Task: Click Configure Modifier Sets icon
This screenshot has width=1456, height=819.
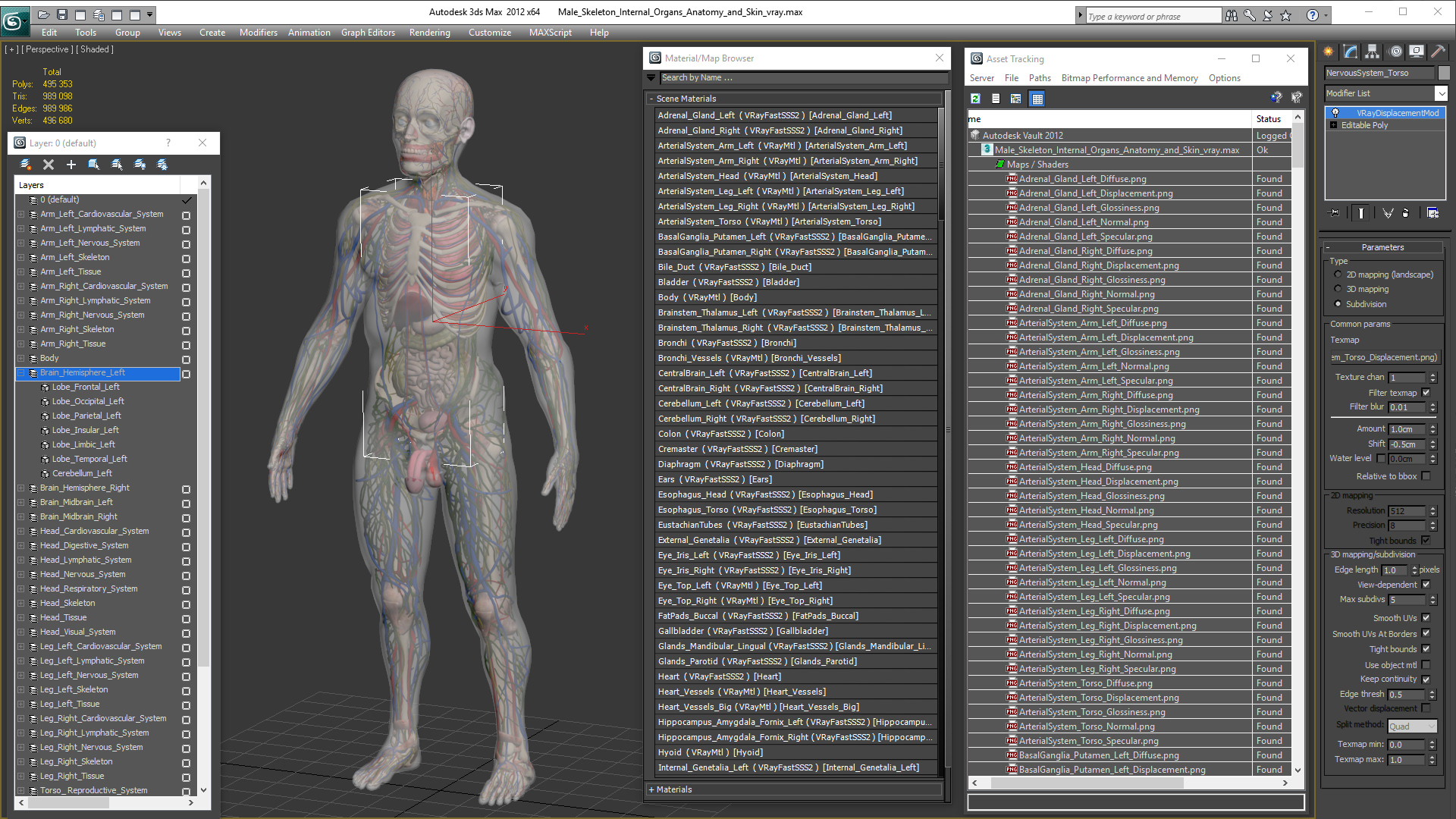Action: click(1433, 213)
